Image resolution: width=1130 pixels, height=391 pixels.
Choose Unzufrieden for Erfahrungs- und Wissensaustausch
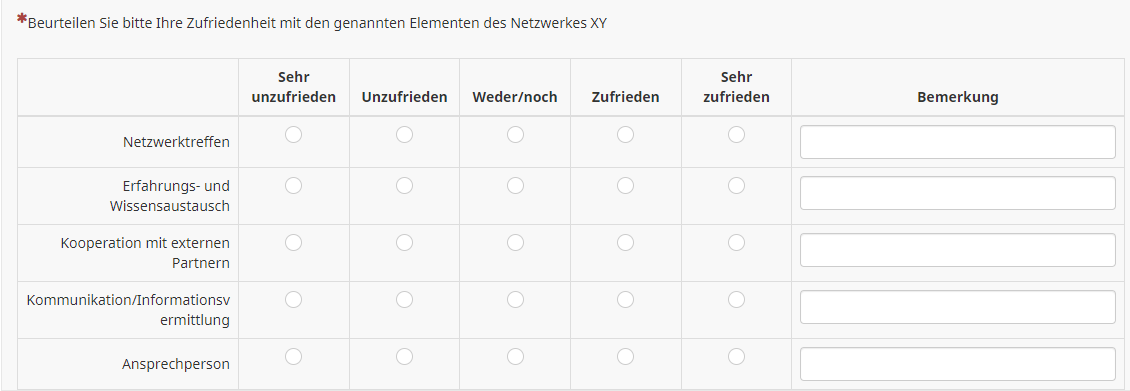point(404,186)
